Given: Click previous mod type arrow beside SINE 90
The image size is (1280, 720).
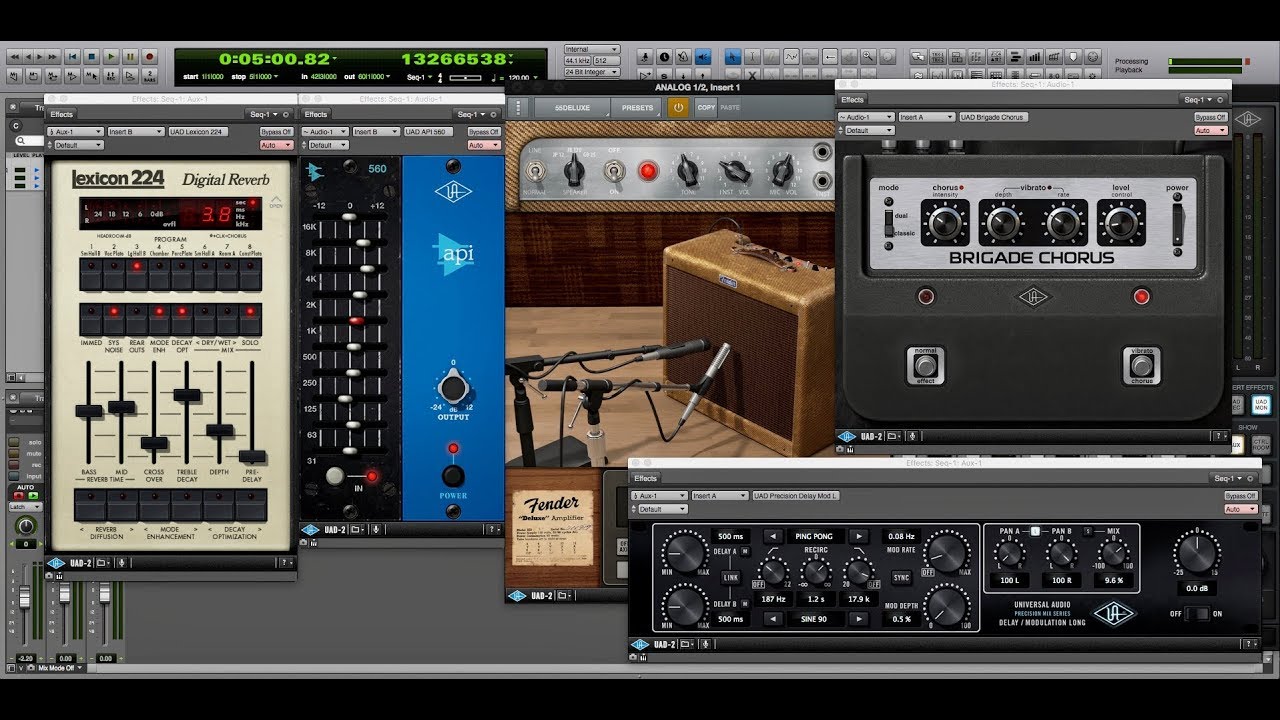Looking at the screenshot, I should [x=773, y=619].
